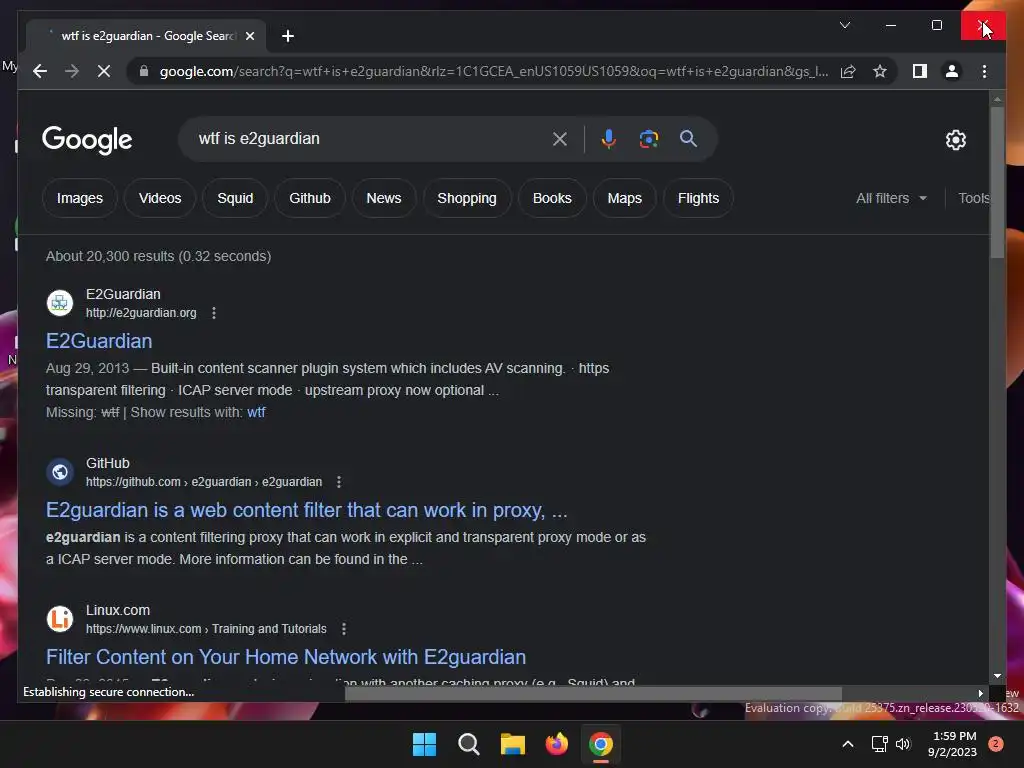
Task: Switch to News results
Action: click(383, 198)
